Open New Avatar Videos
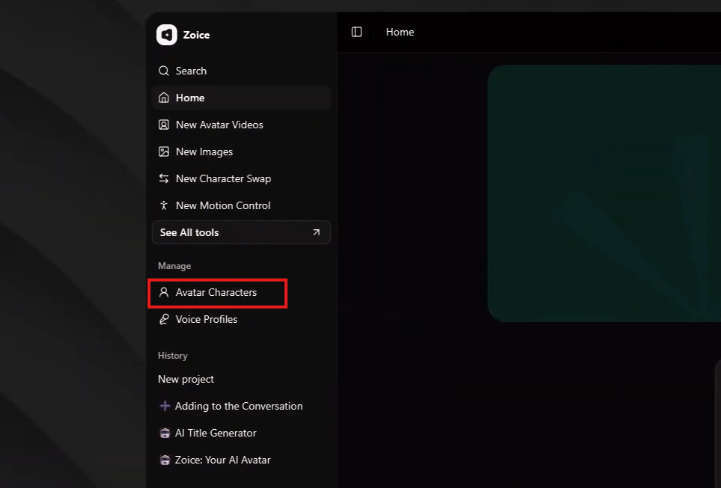721x488 pixels. (241, 125)
